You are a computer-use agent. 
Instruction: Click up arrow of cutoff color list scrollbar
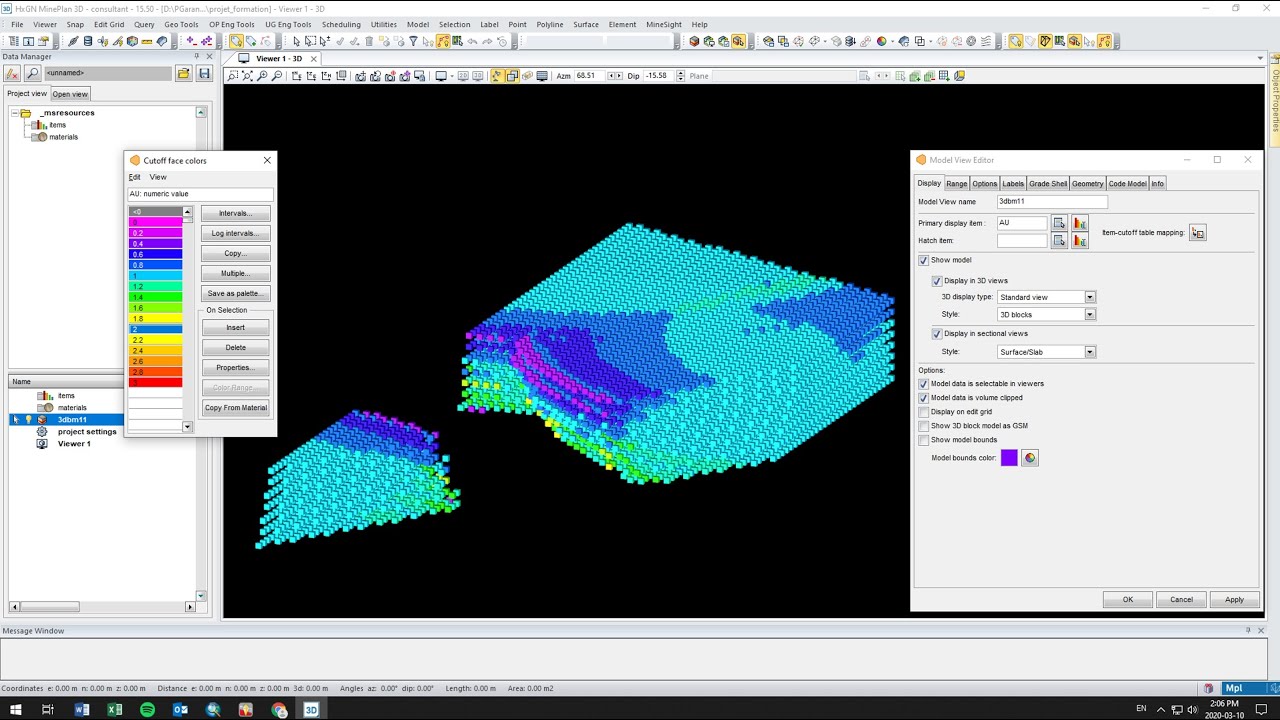(187, 212)
